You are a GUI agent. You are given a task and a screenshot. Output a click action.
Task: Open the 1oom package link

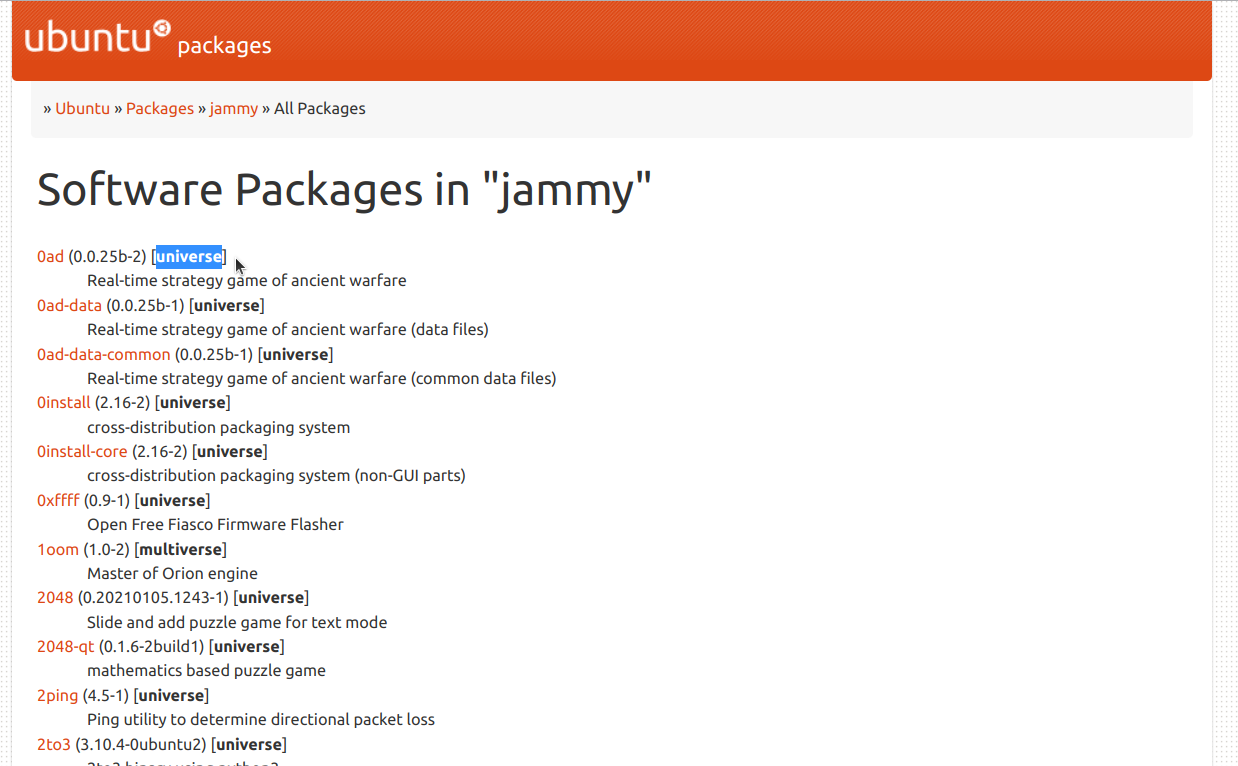click(x=57, y=549)
